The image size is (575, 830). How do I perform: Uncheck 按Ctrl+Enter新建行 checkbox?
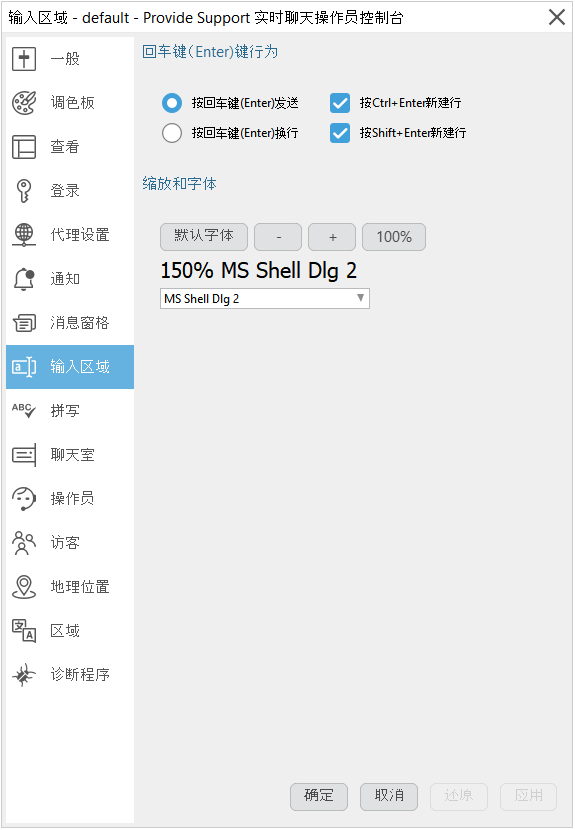340,103
